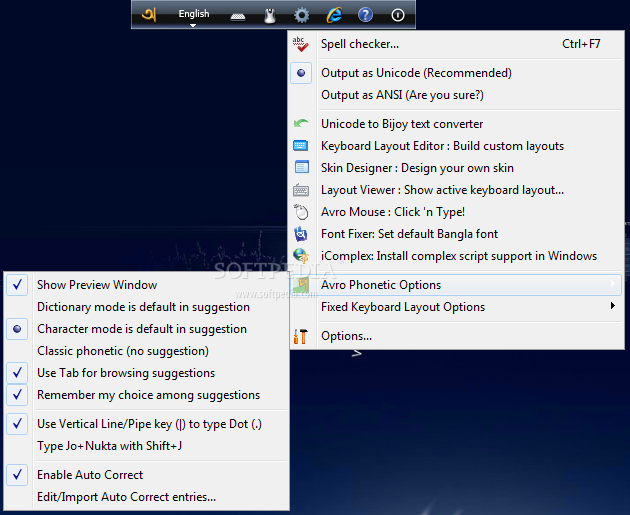Image resolution: width=630 pixels, height=515 pixels.
Task: Click the green arrow Unicode to Bijoy icon
Action: pyautogui.click(x=301, y=124)
